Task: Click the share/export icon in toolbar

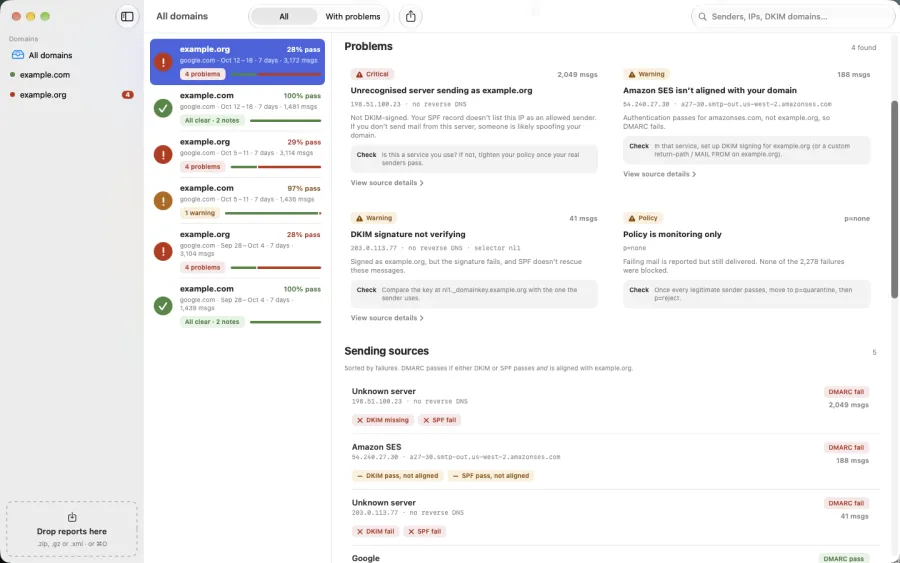Action: (410, 17)
